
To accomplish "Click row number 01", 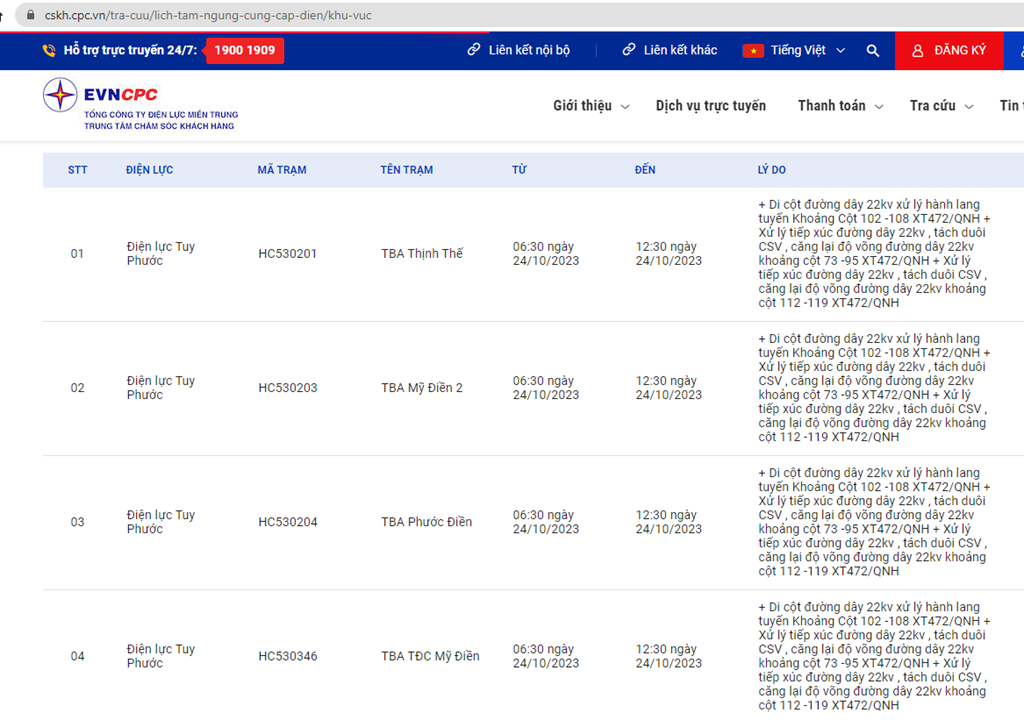I will point(77,254).
